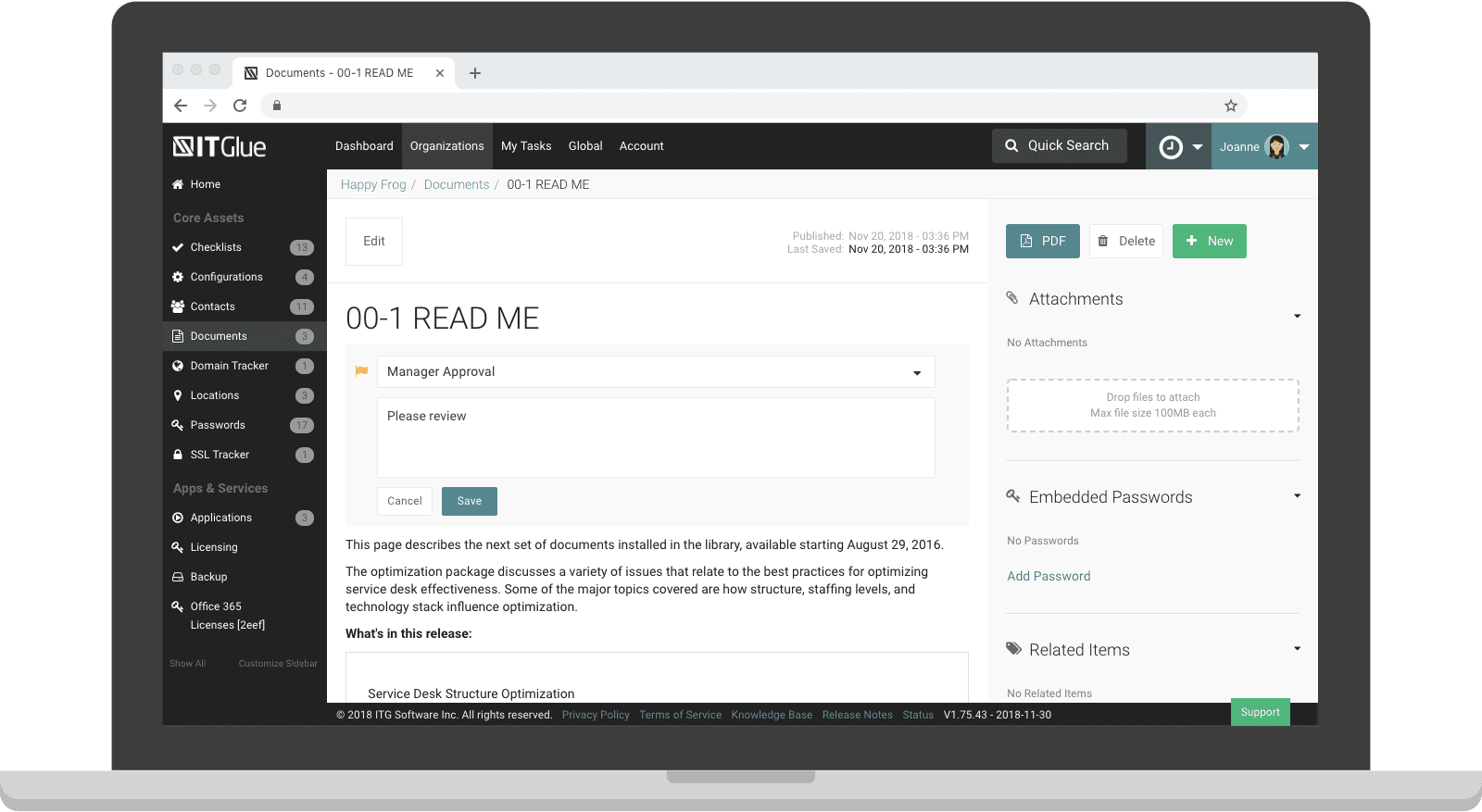The width and height of the screenshot is (1482, 812).
Task: Click the Please review text field
Action: (x=655, y=437)
